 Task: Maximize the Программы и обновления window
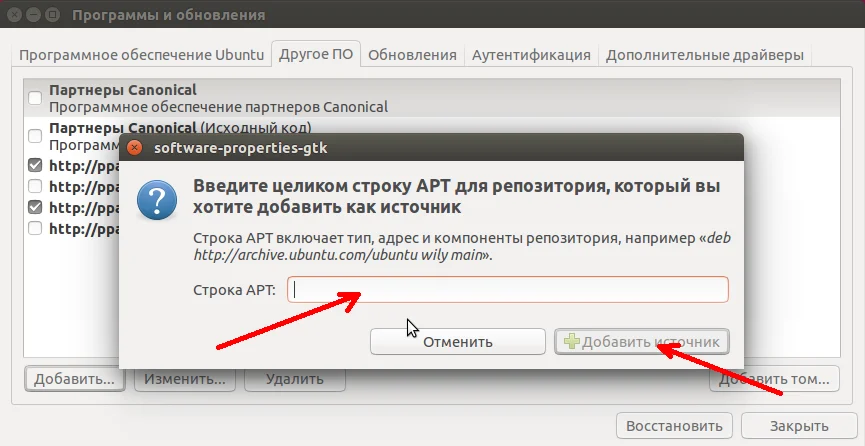click(x=52, y=14)
